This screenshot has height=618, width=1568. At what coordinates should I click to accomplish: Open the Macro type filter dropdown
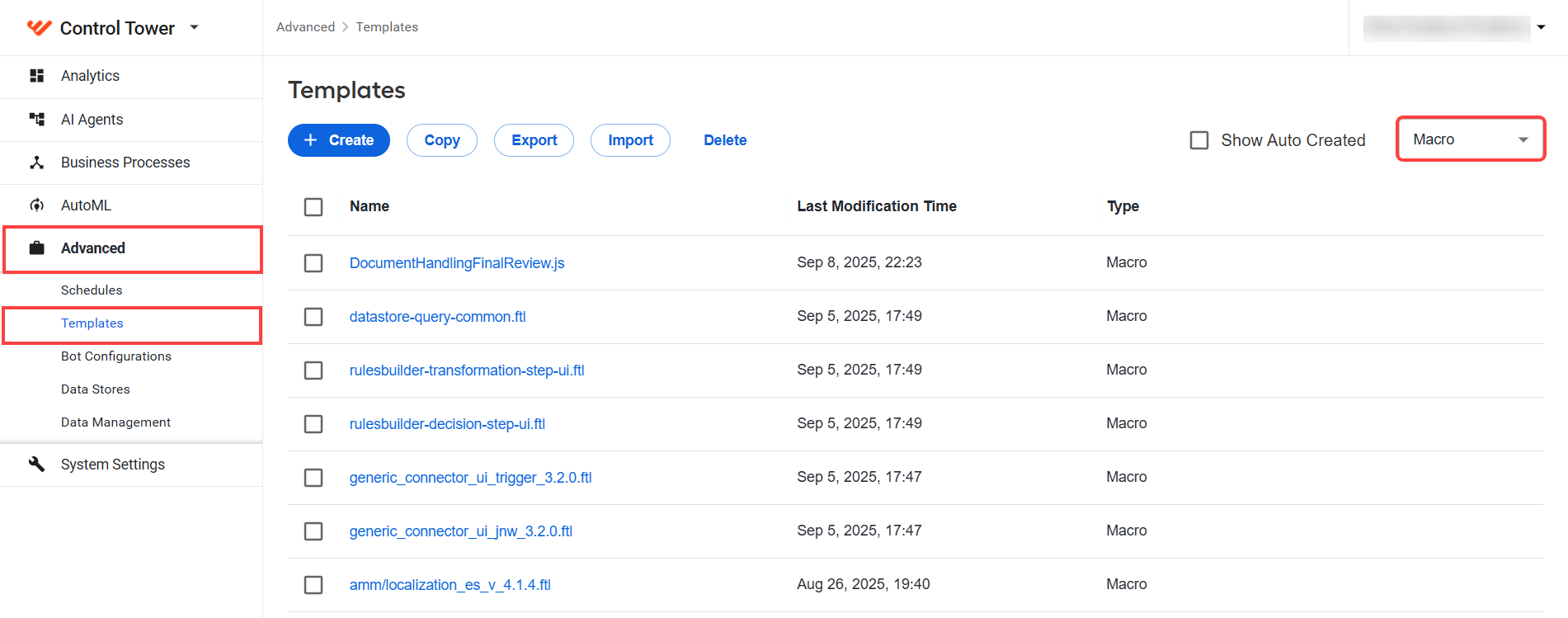[x=1471, y=139]
